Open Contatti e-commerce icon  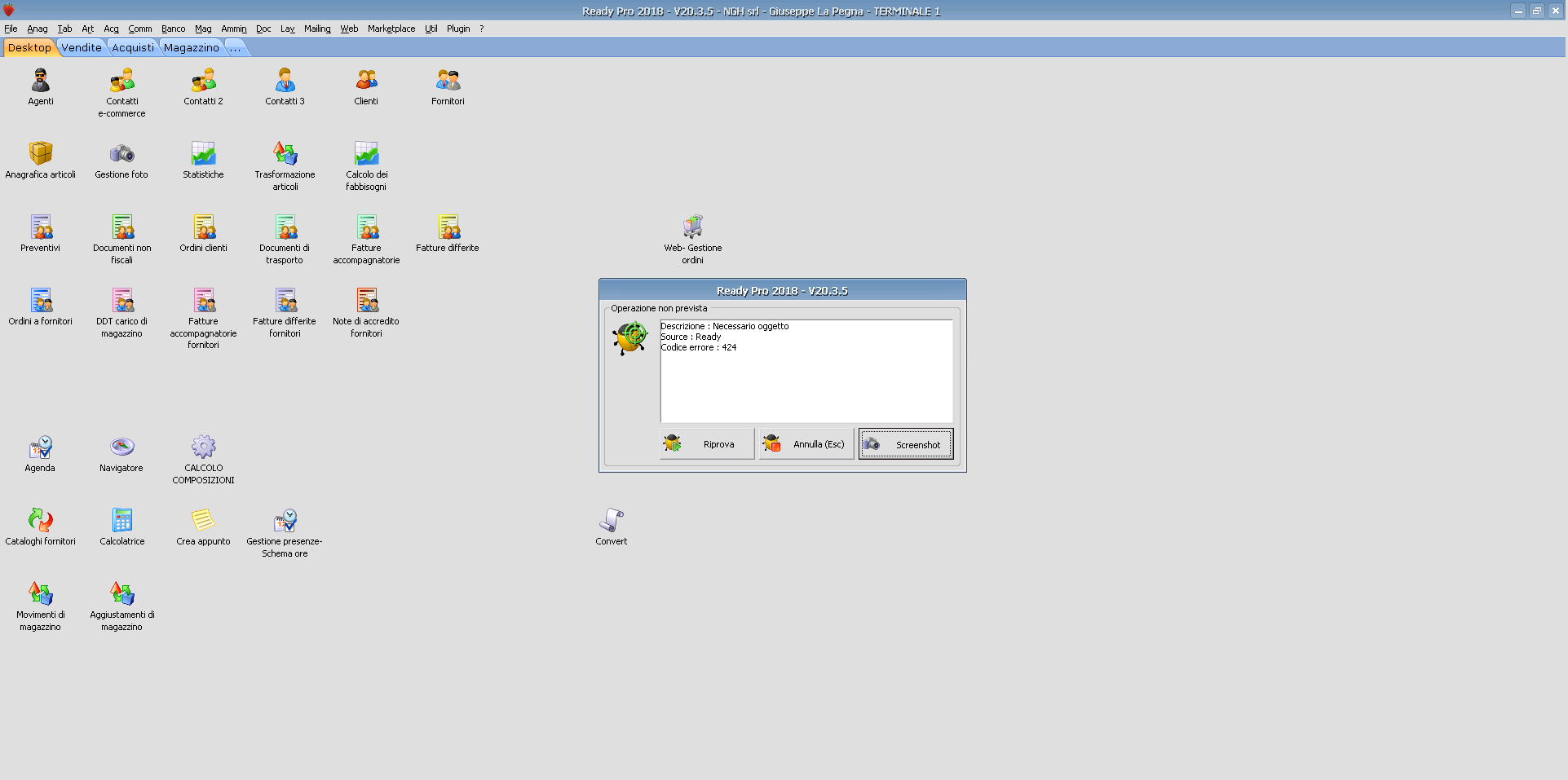click(x=122, y=81)
